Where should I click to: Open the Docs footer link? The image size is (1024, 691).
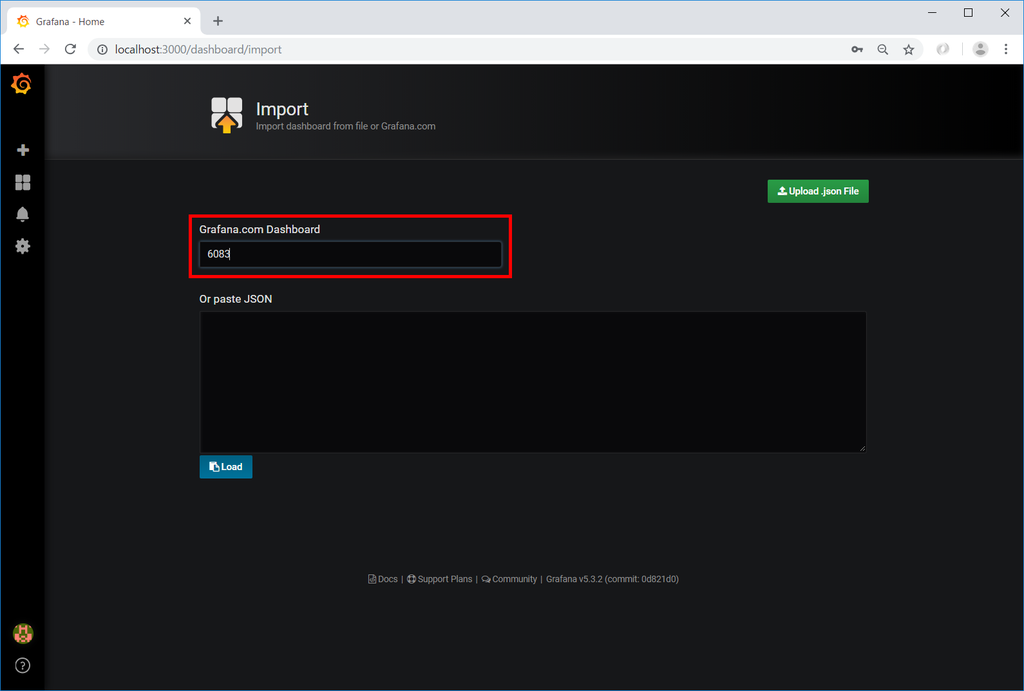[383, 579]
